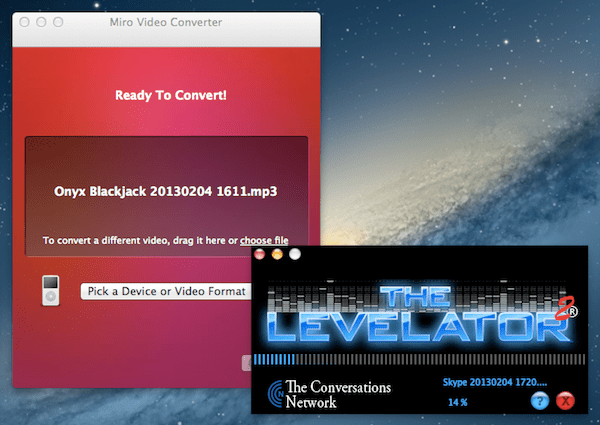
Task: Minimize Levelator using the orange button
Action: 277,254
